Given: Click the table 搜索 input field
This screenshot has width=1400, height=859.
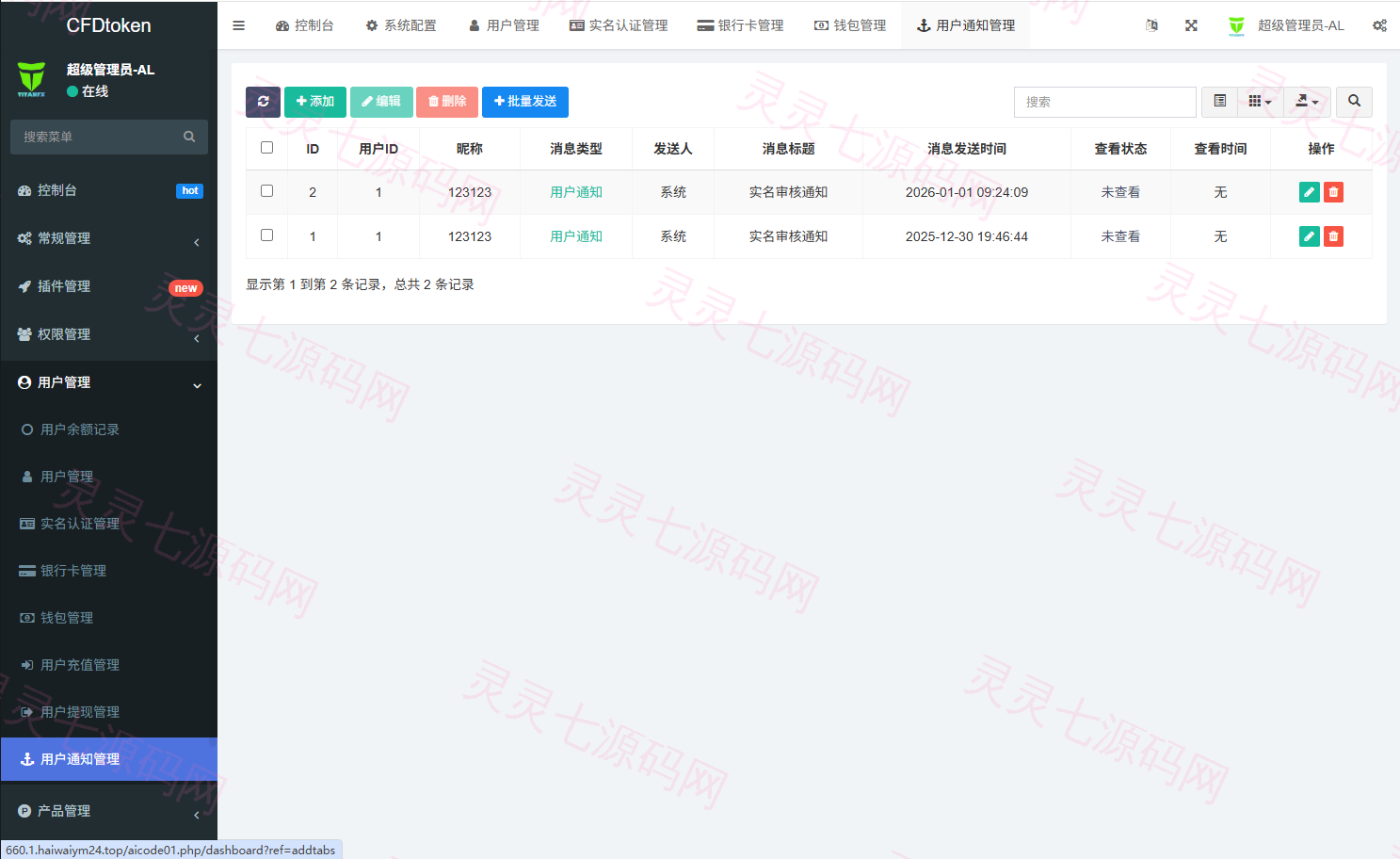Looking at the screenshot, I should (x=1105, y=102).
